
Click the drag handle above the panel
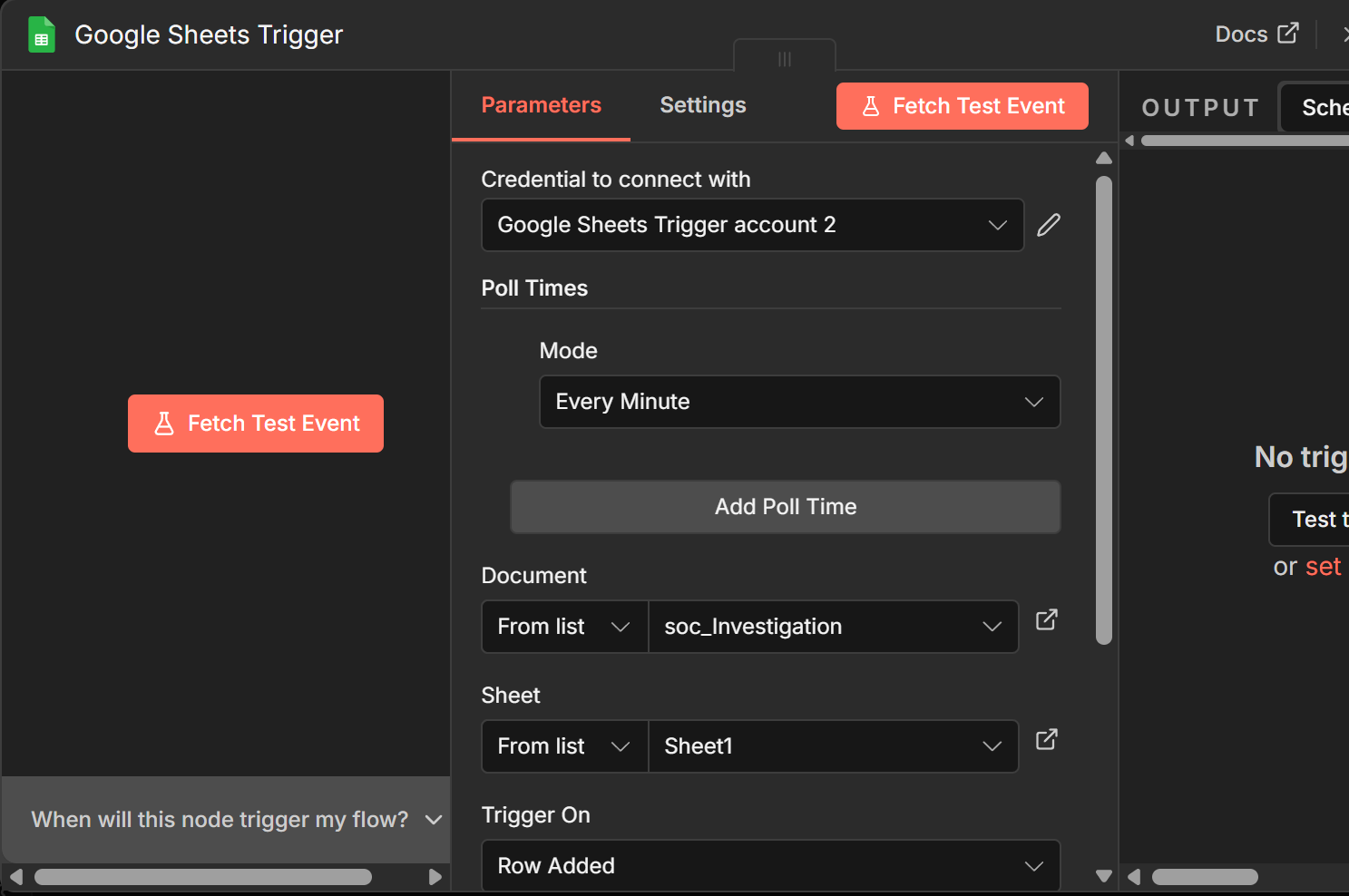(x=785, y=58)
